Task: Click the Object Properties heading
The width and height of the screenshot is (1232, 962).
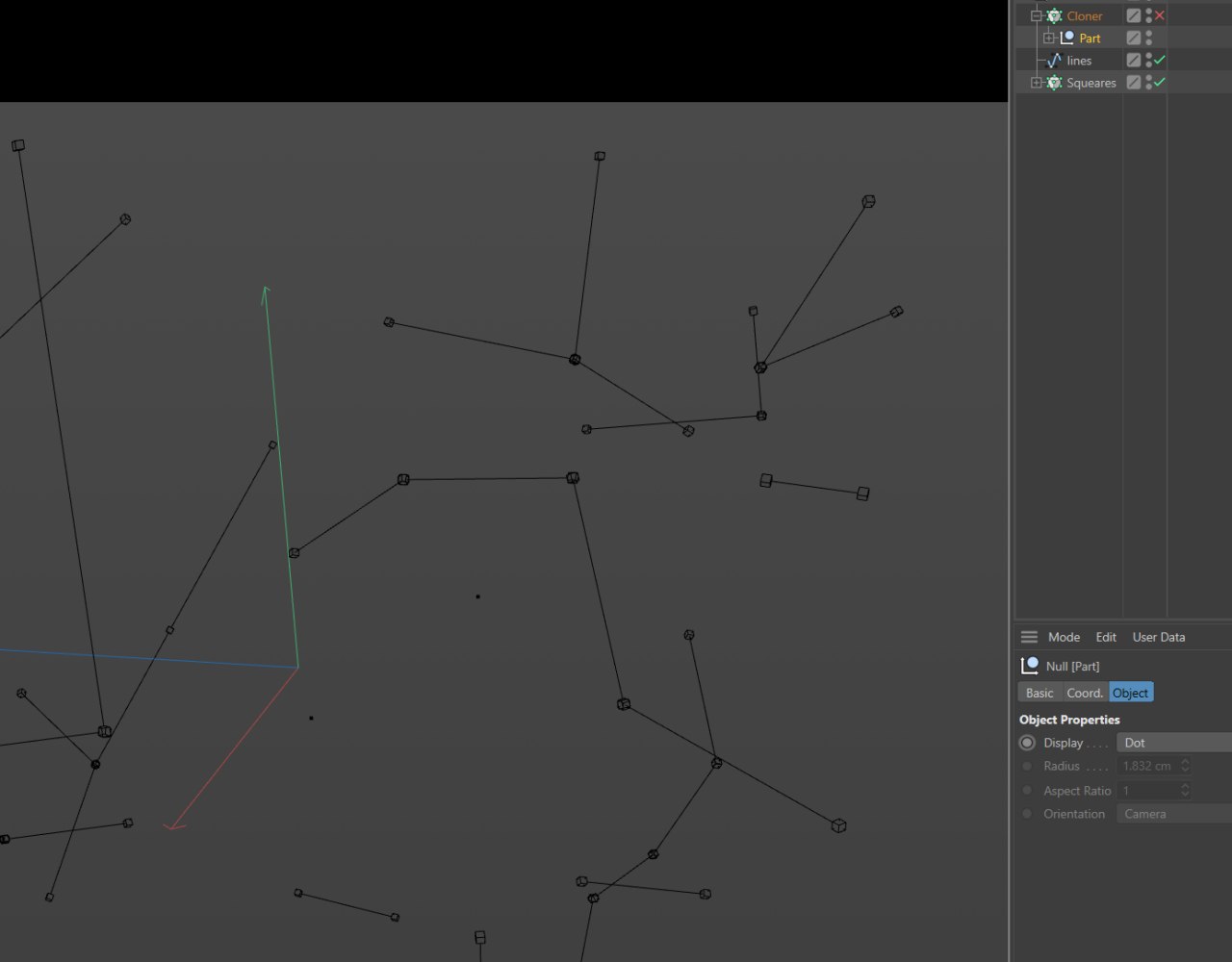Action: [1069, 720]
